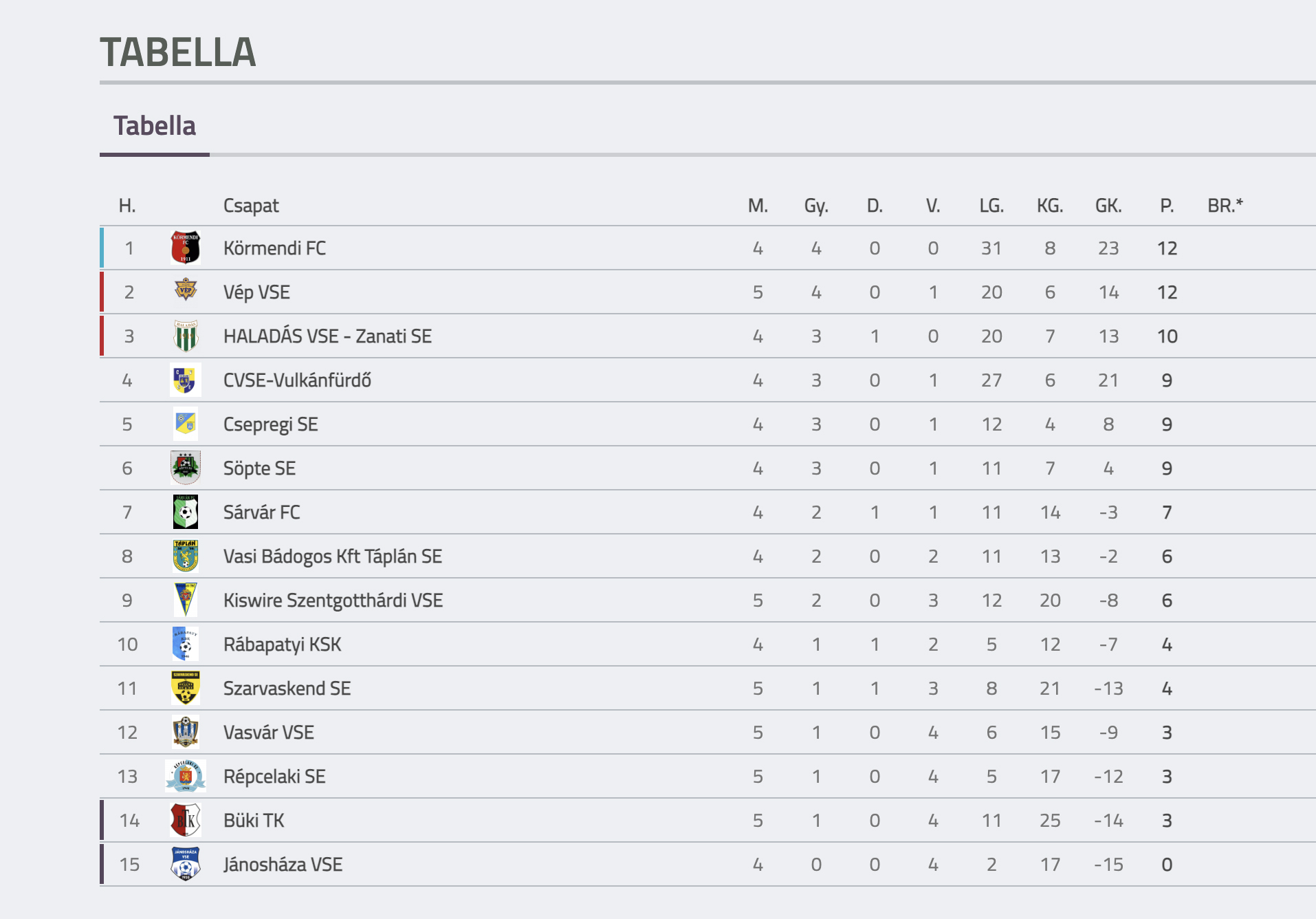1316x919 pixels.
Task: Click the GK. goal difference column header
Action: 1108,206
